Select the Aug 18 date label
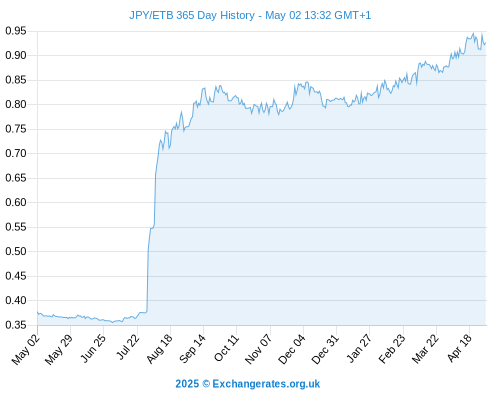The width and height of the screenshot is (495, 400). pos(160,349)
